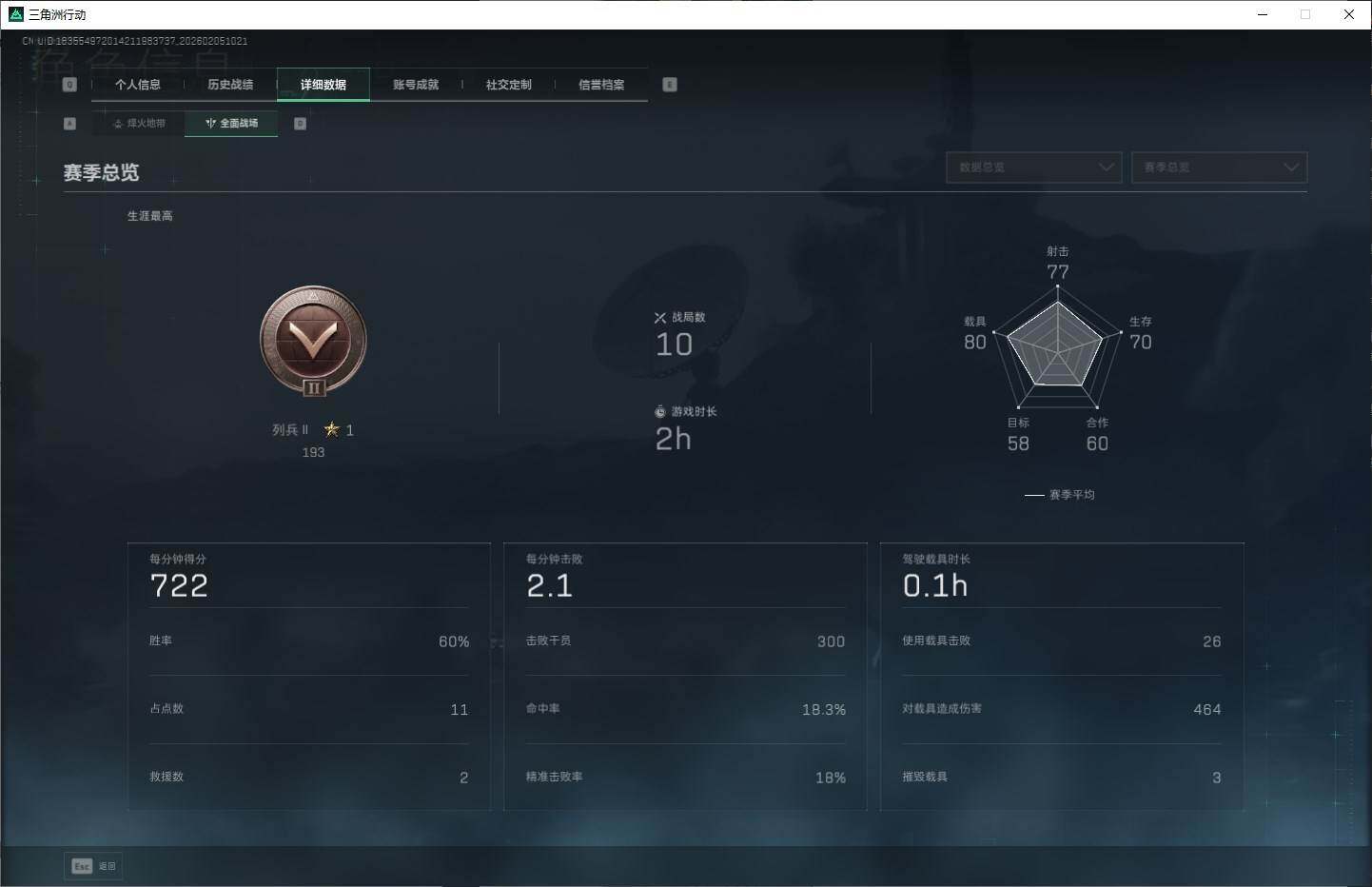
Task: Click the 三角洲行动 app icon in the title bar
Action: 15,14
